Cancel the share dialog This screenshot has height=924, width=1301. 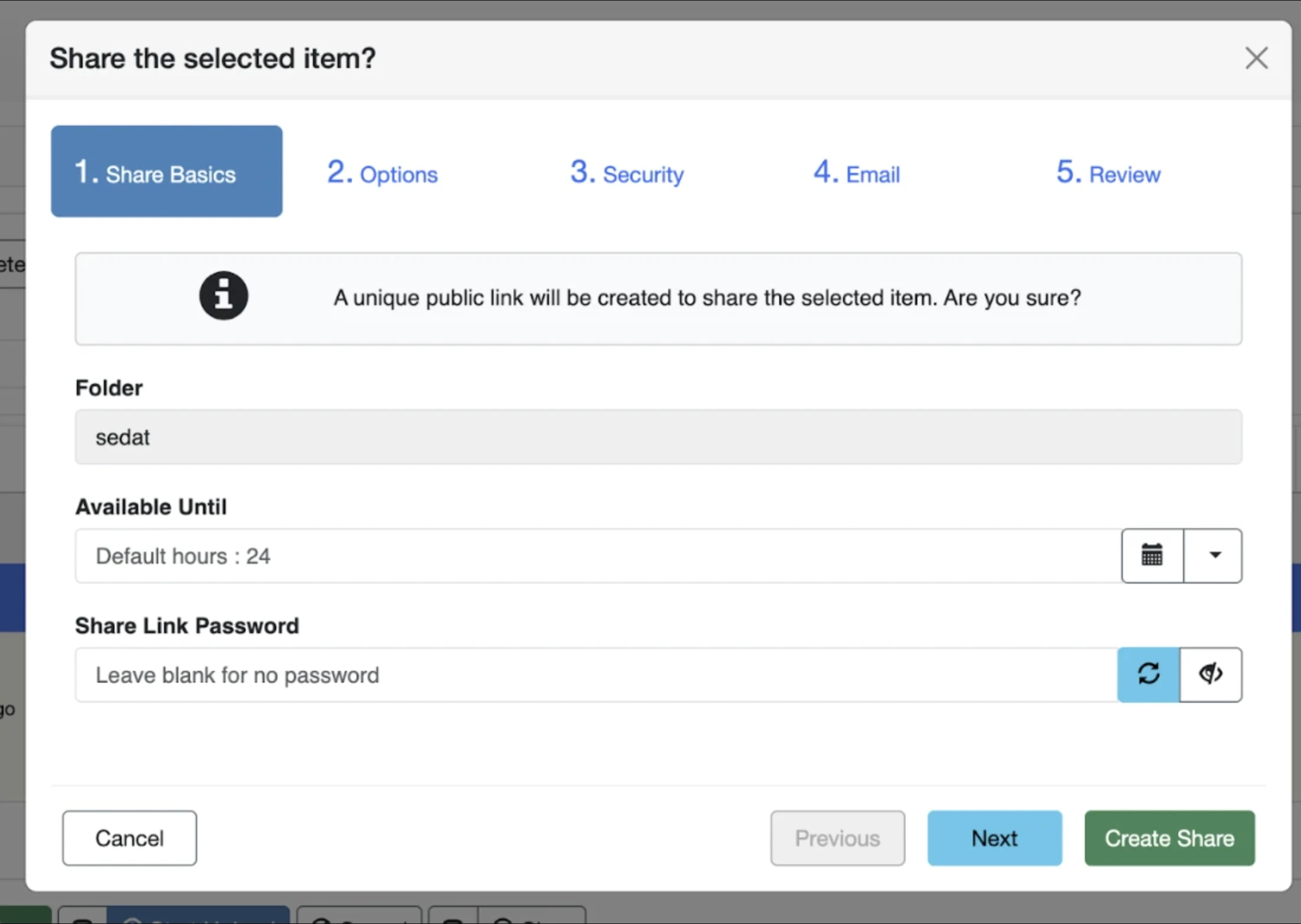pos(129,838)
